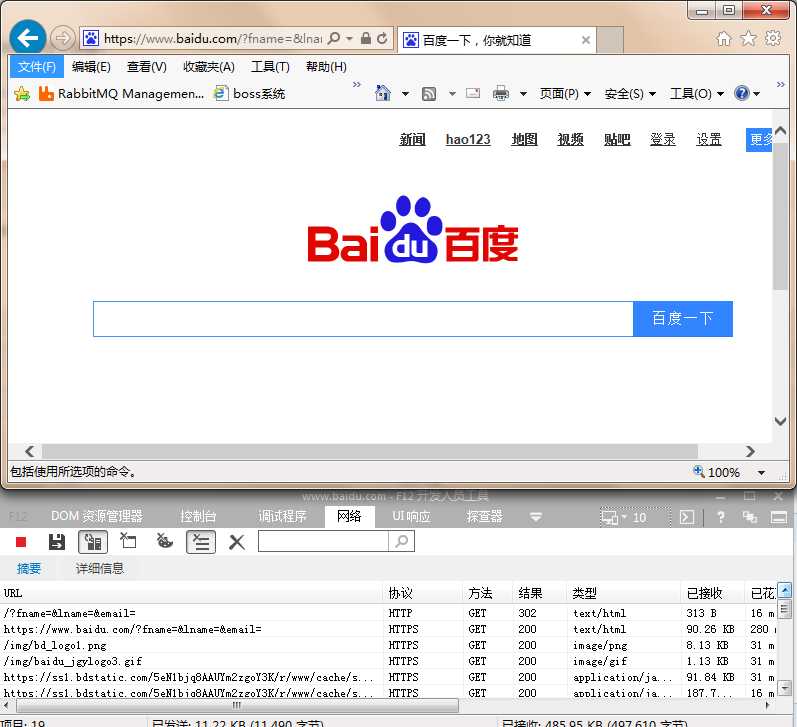The image size is (797, 727).
Task: Click the 登录 link
Action: [663, 139]
